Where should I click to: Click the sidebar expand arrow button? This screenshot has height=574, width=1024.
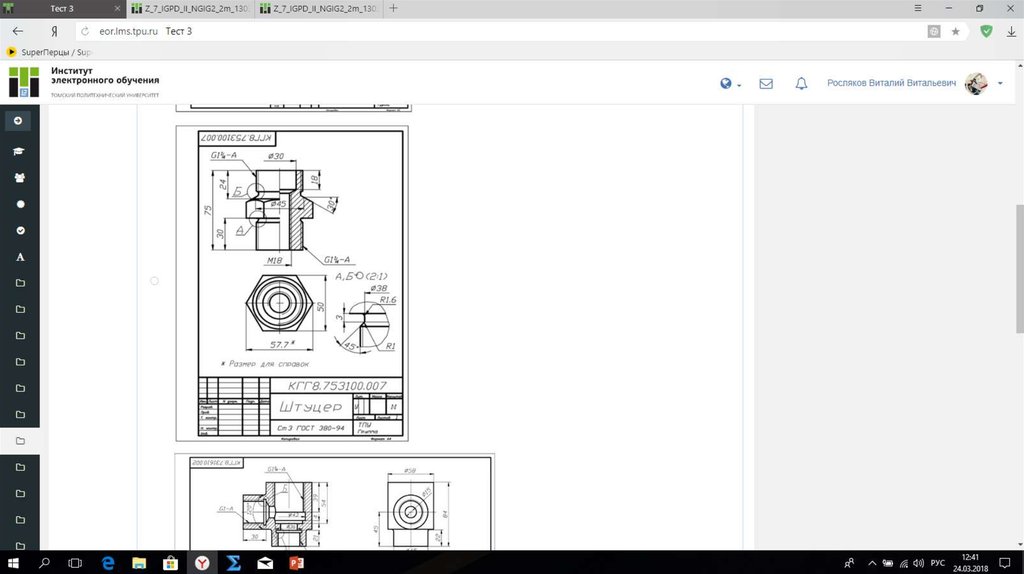[18, 120]
